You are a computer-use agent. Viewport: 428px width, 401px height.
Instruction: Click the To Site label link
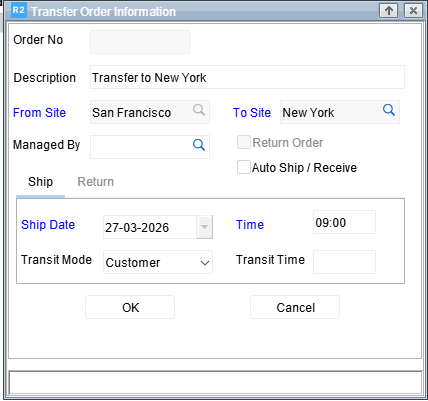252,113
